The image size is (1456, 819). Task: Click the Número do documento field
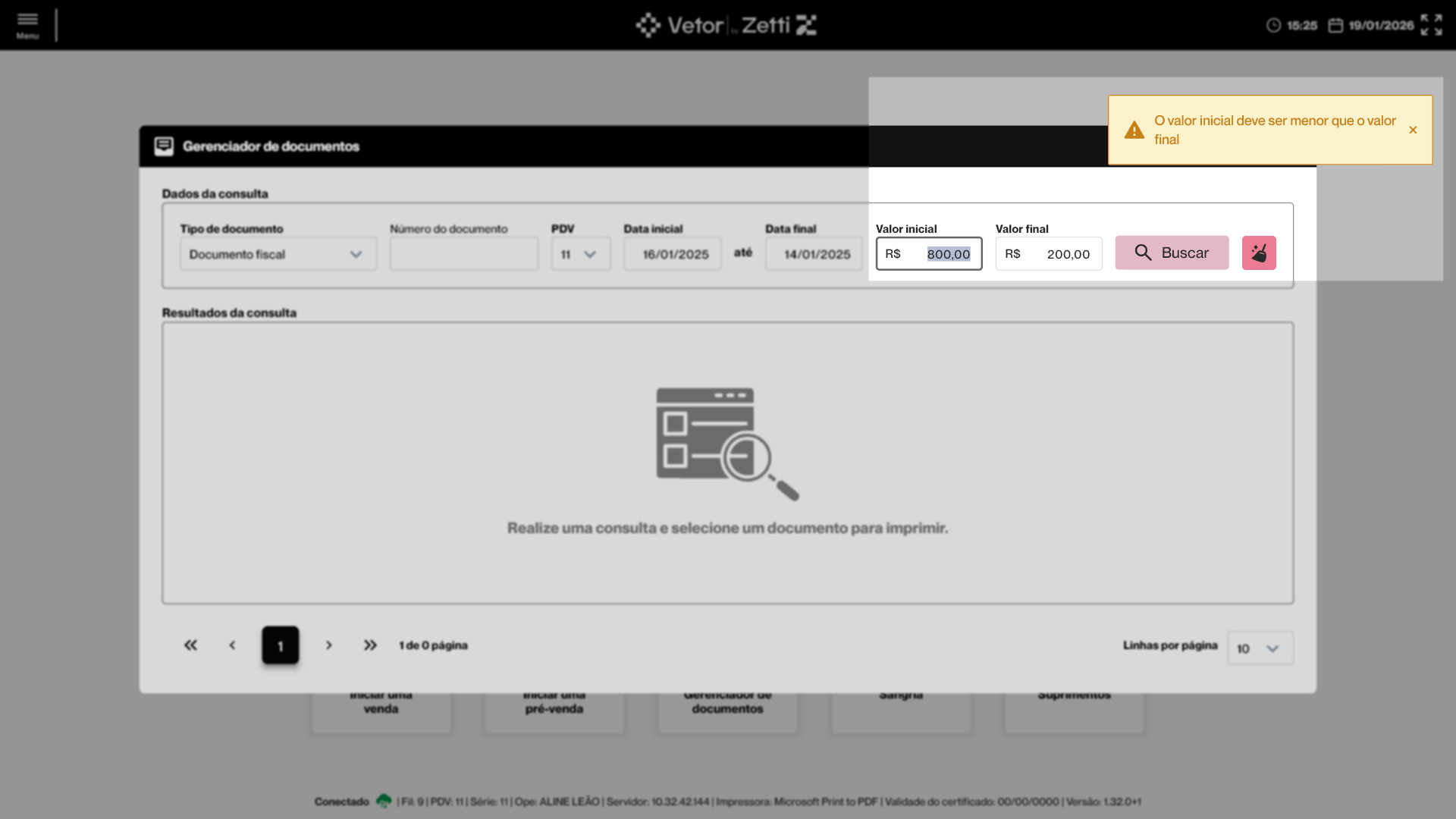[x=463, y=255]
